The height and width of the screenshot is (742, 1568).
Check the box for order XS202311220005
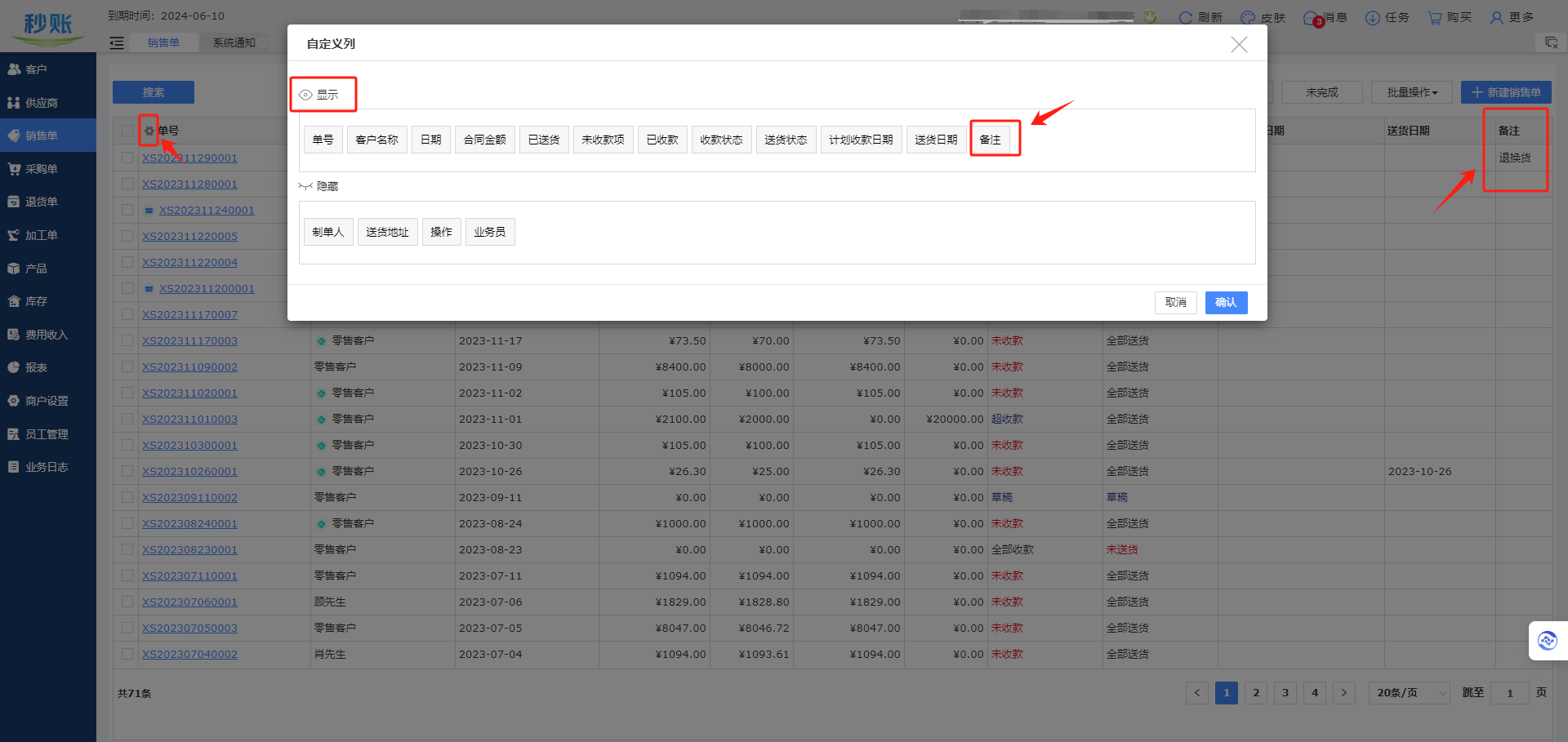coord(127,236)
